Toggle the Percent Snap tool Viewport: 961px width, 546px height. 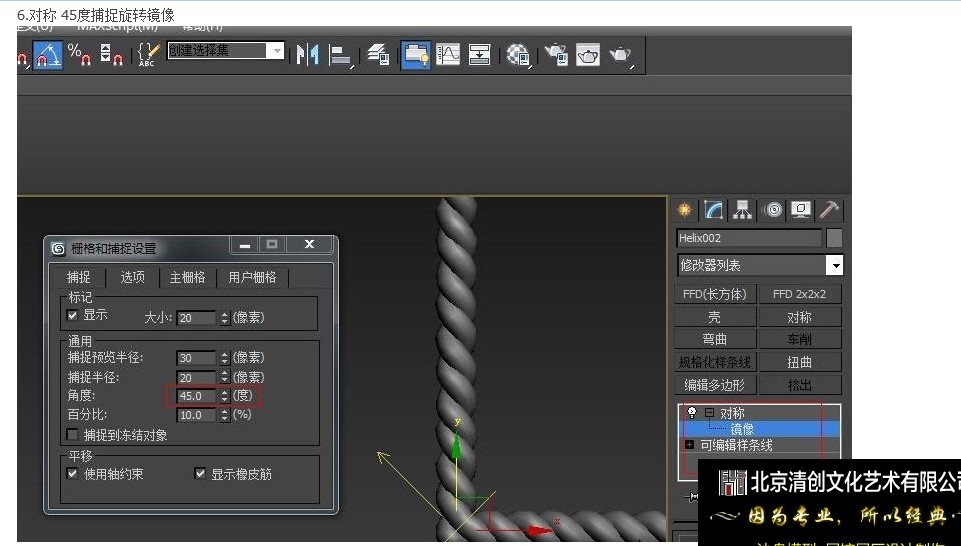[x=80, y=55]
